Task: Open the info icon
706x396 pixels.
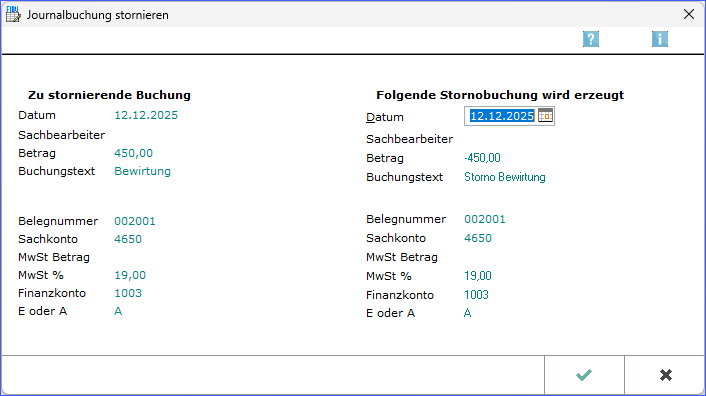Action: coord(660,39)
